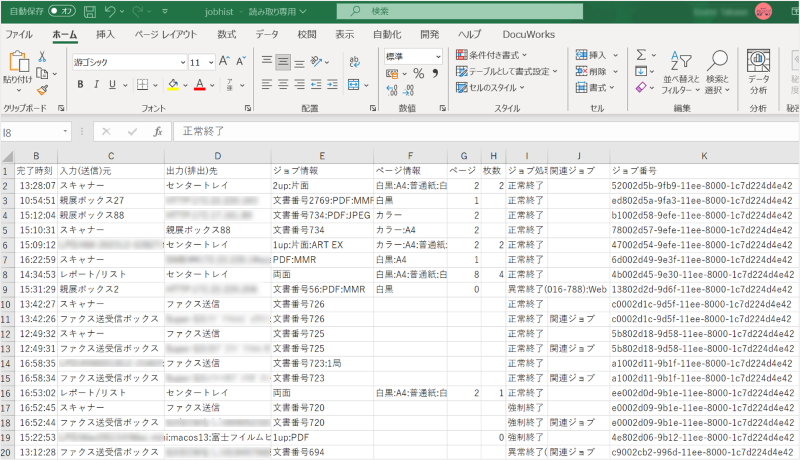This screenshot has height=460, width=800.
Task: Click the percent style icon
Action: coord(418,74)
